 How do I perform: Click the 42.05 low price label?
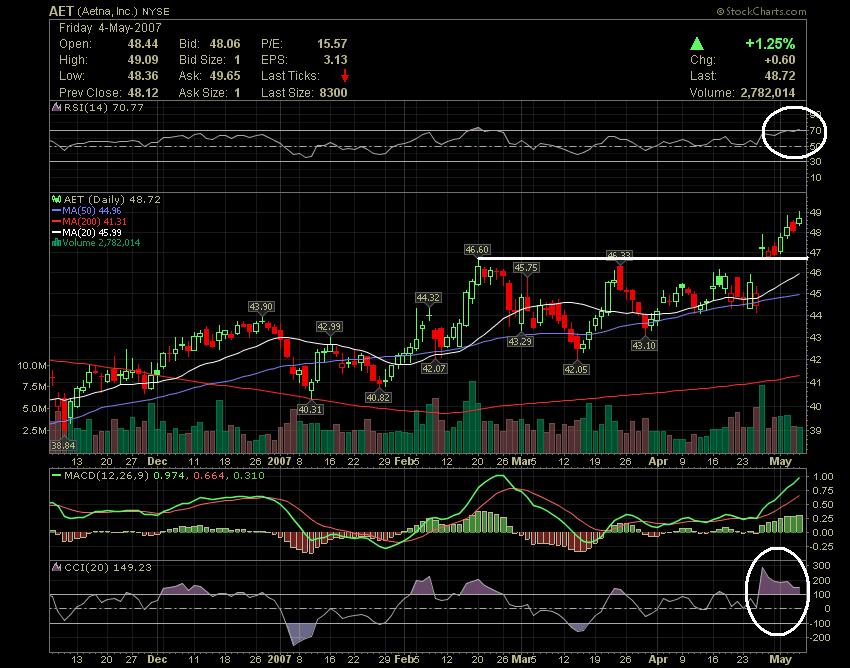(576, 369)
